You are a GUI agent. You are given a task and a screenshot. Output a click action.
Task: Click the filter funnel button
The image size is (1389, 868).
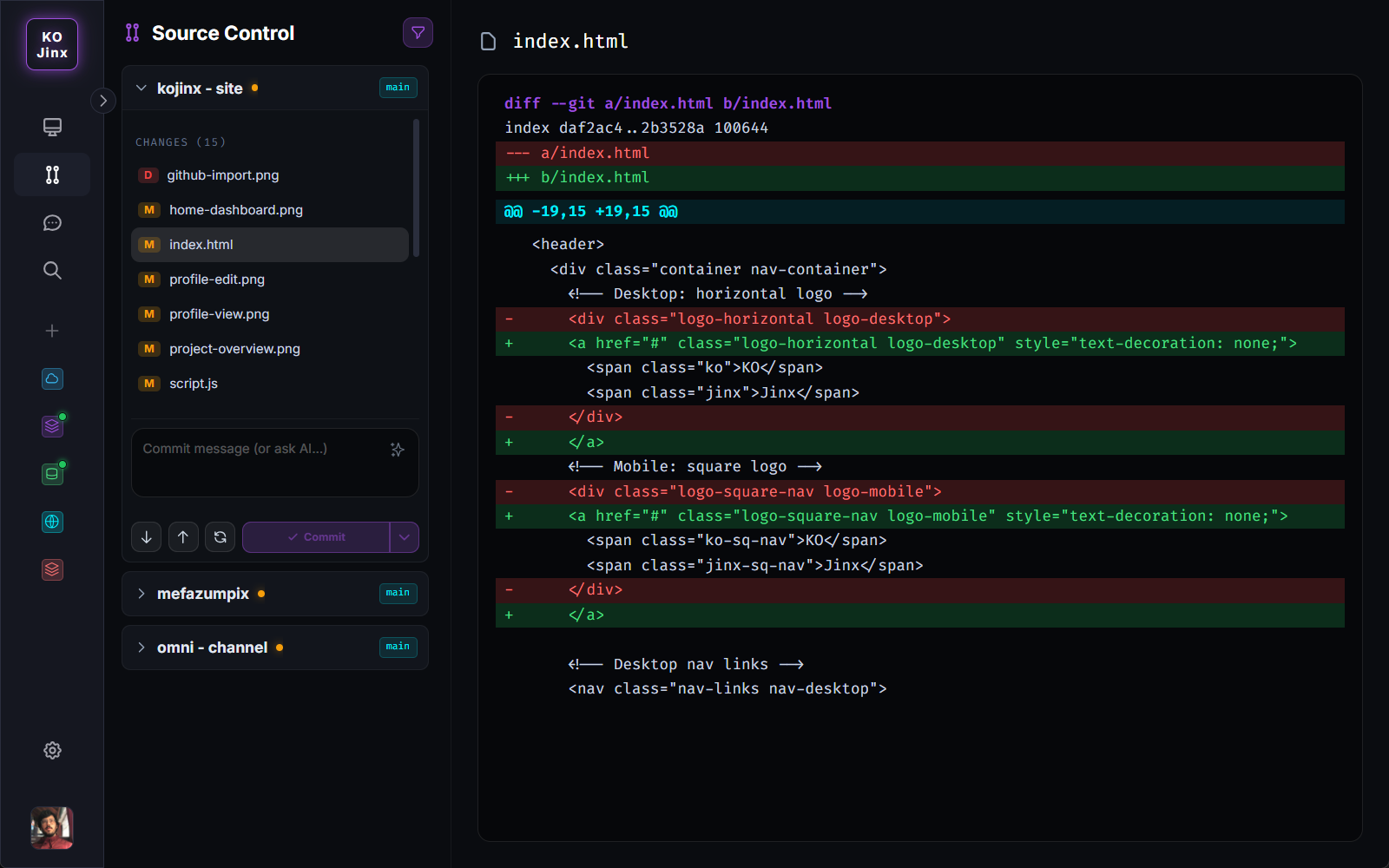click(x=418, y=33)
